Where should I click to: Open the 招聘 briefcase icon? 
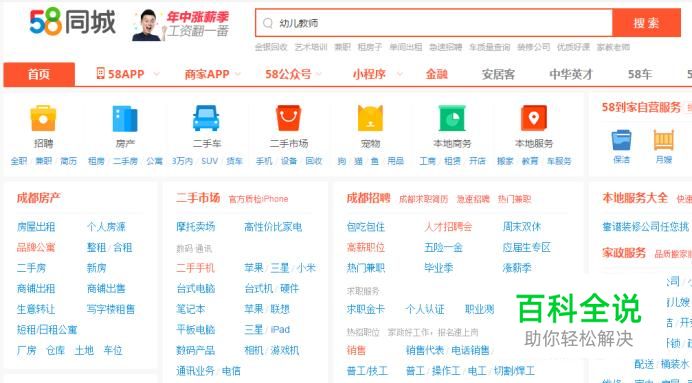(x=43, y=118)
